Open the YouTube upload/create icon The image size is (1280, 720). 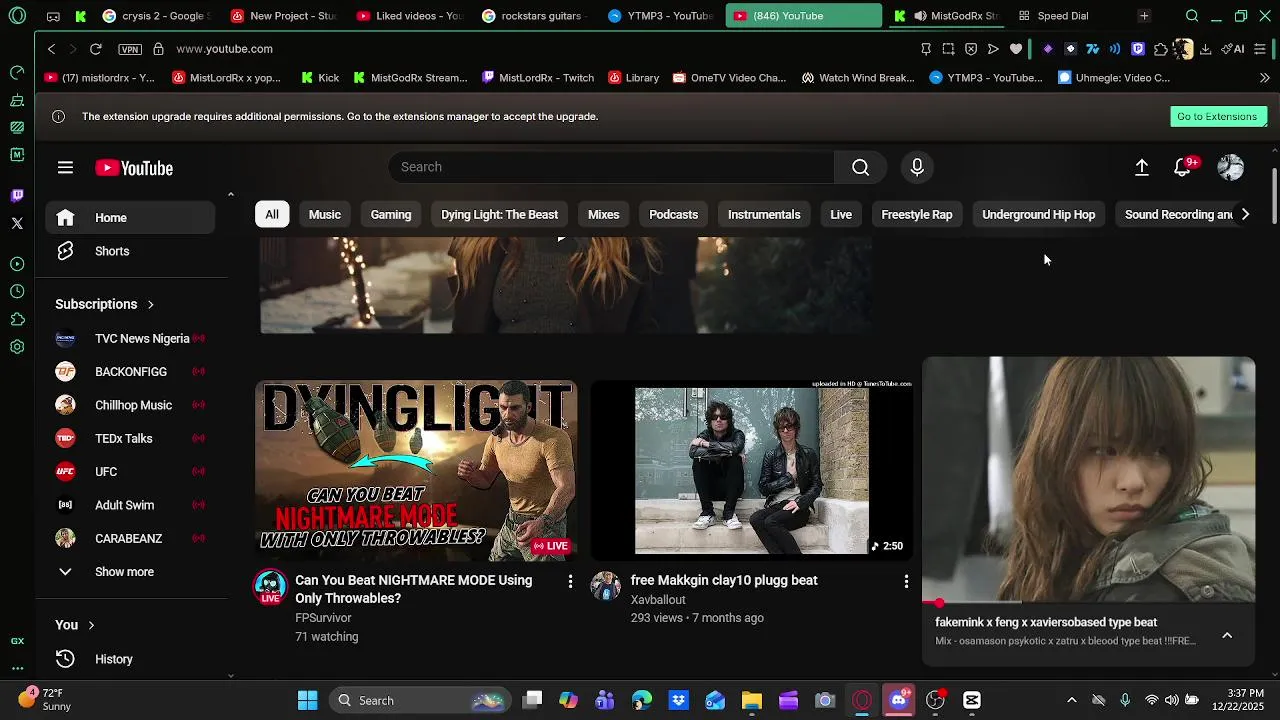[x=1141, y=167]
